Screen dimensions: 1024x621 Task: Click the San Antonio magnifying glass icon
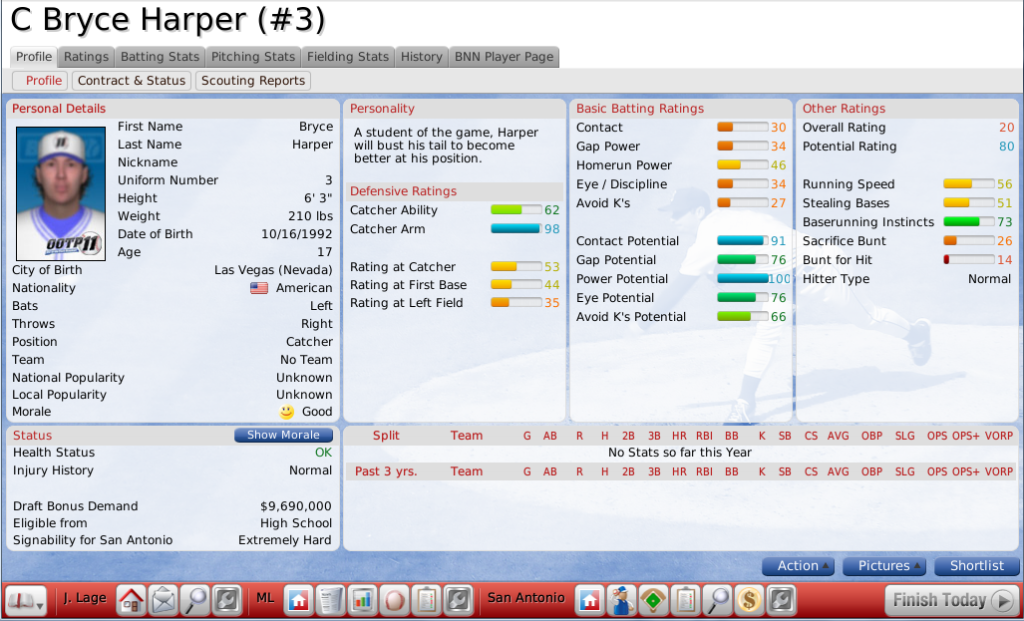[717, 600]
